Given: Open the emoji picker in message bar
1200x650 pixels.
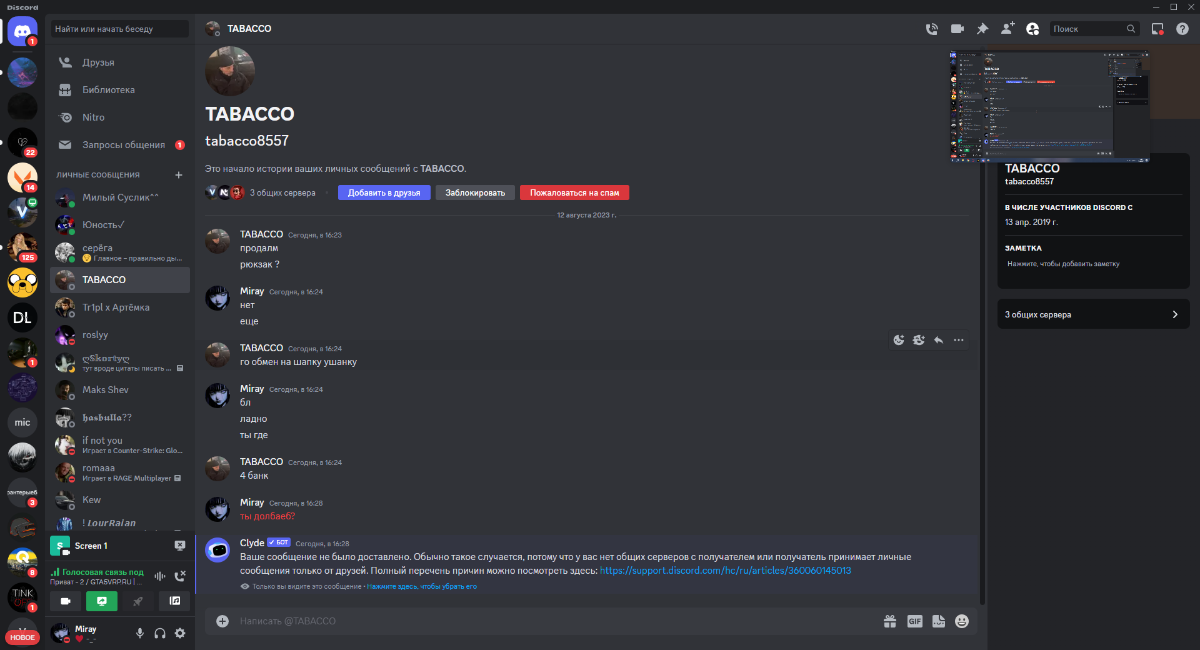Looking at the screenshot, I should pos(962,621).
